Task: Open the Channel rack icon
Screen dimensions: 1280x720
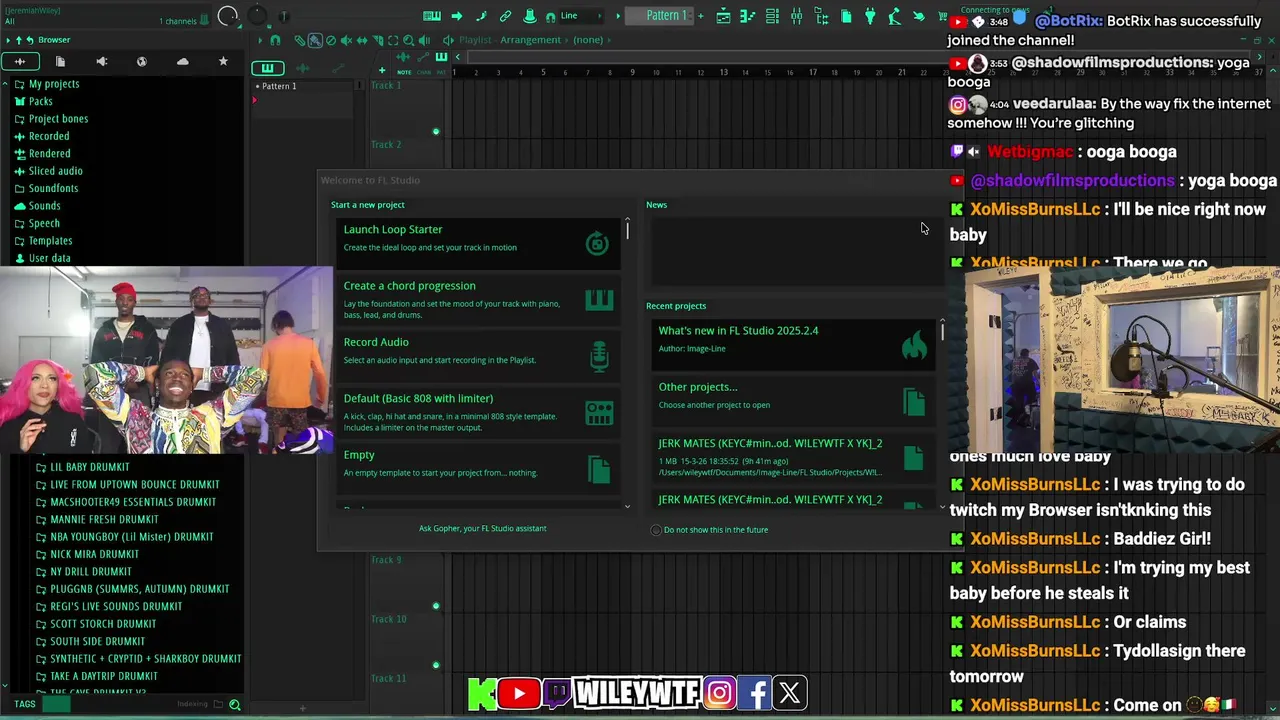Action: pyautogui.click(x=772, y=16)
